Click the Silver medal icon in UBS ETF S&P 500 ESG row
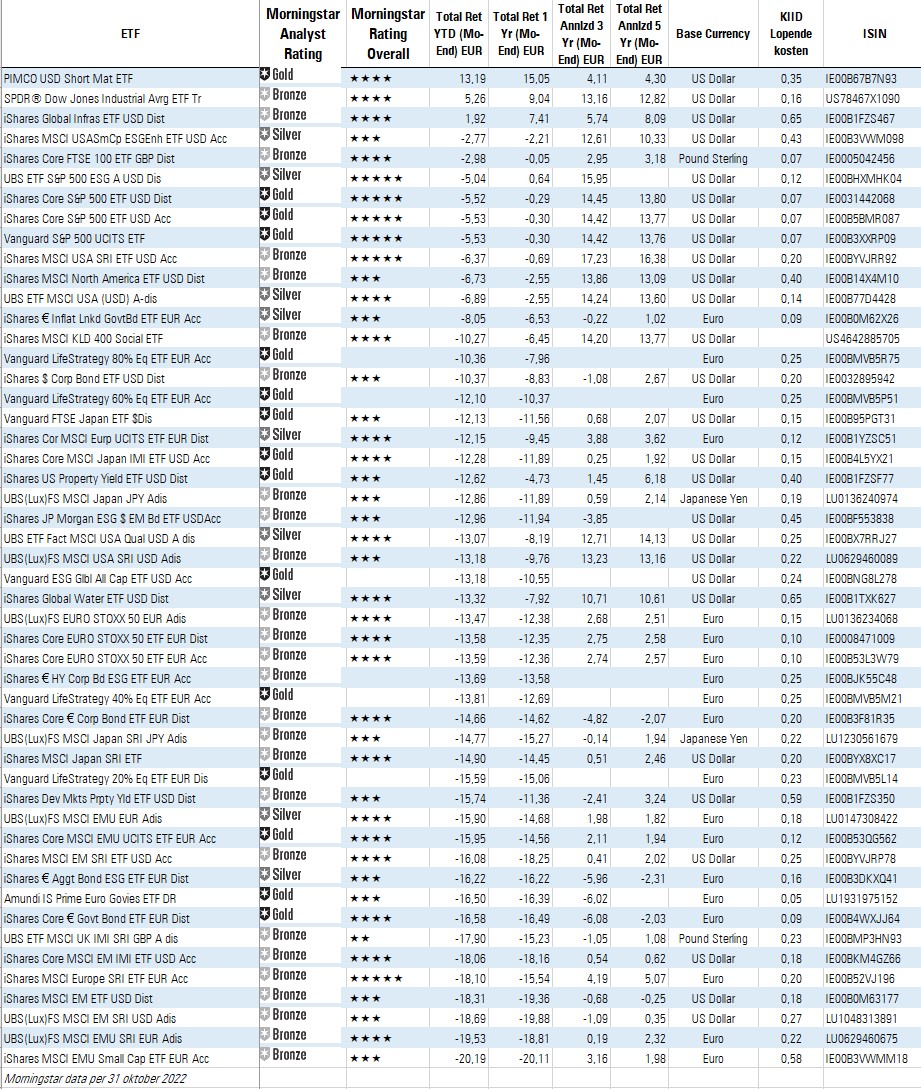921x1089 pixels. [265, 175]
